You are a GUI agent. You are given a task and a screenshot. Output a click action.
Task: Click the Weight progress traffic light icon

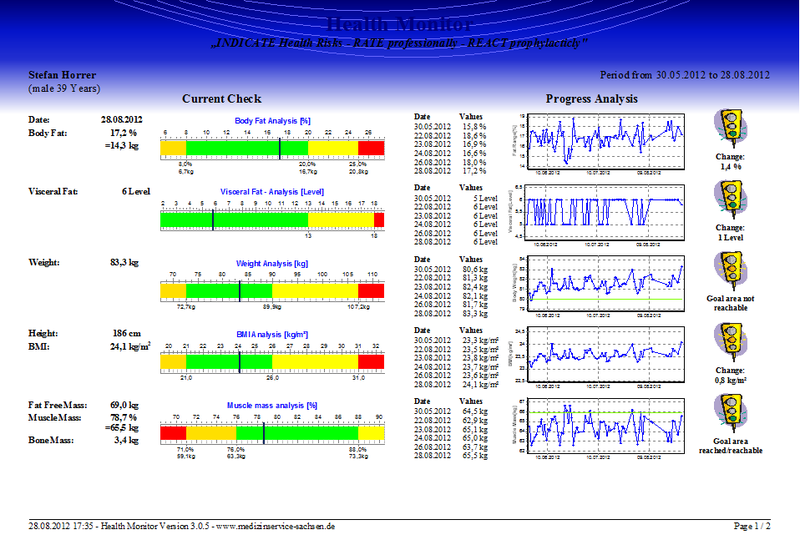(x=731, y=271)
